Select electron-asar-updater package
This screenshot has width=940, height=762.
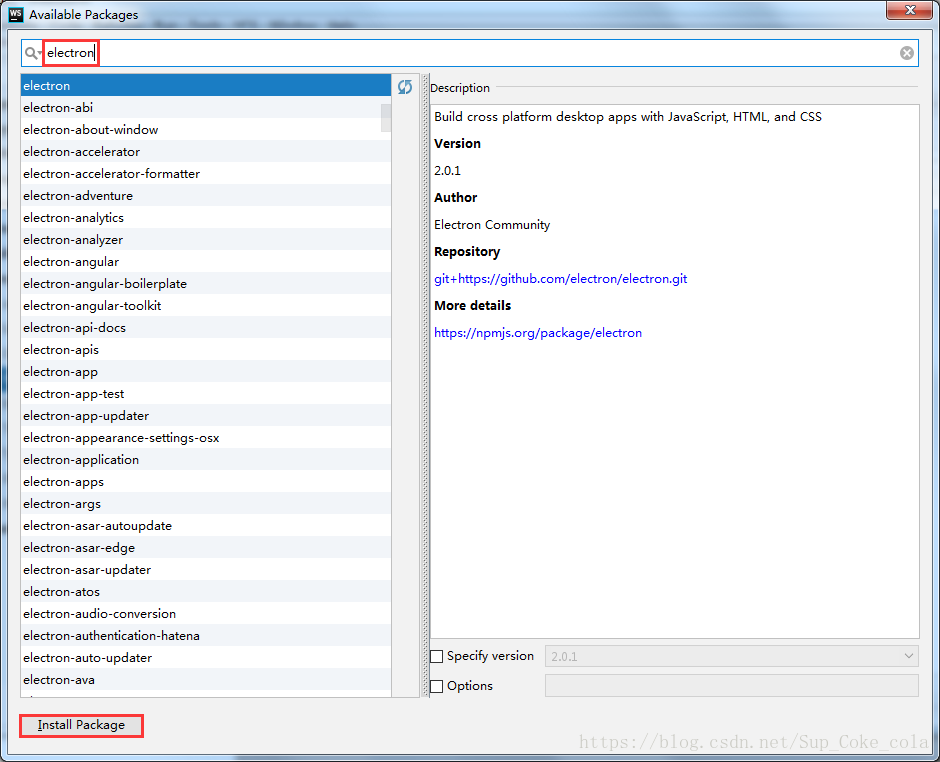pyautogui.click(x=206, y=570)
